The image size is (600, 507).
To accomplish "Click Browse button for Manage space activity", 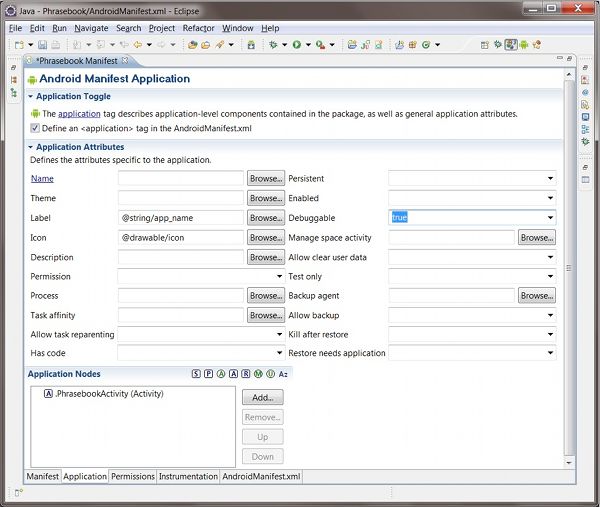I will 537,238.
